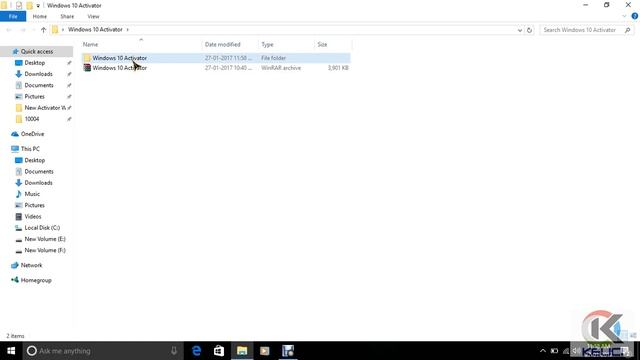640x360 pixels.
Task: Expand breadcrumb arrow after Windows 10 Activator
Action: coord(127,30)
